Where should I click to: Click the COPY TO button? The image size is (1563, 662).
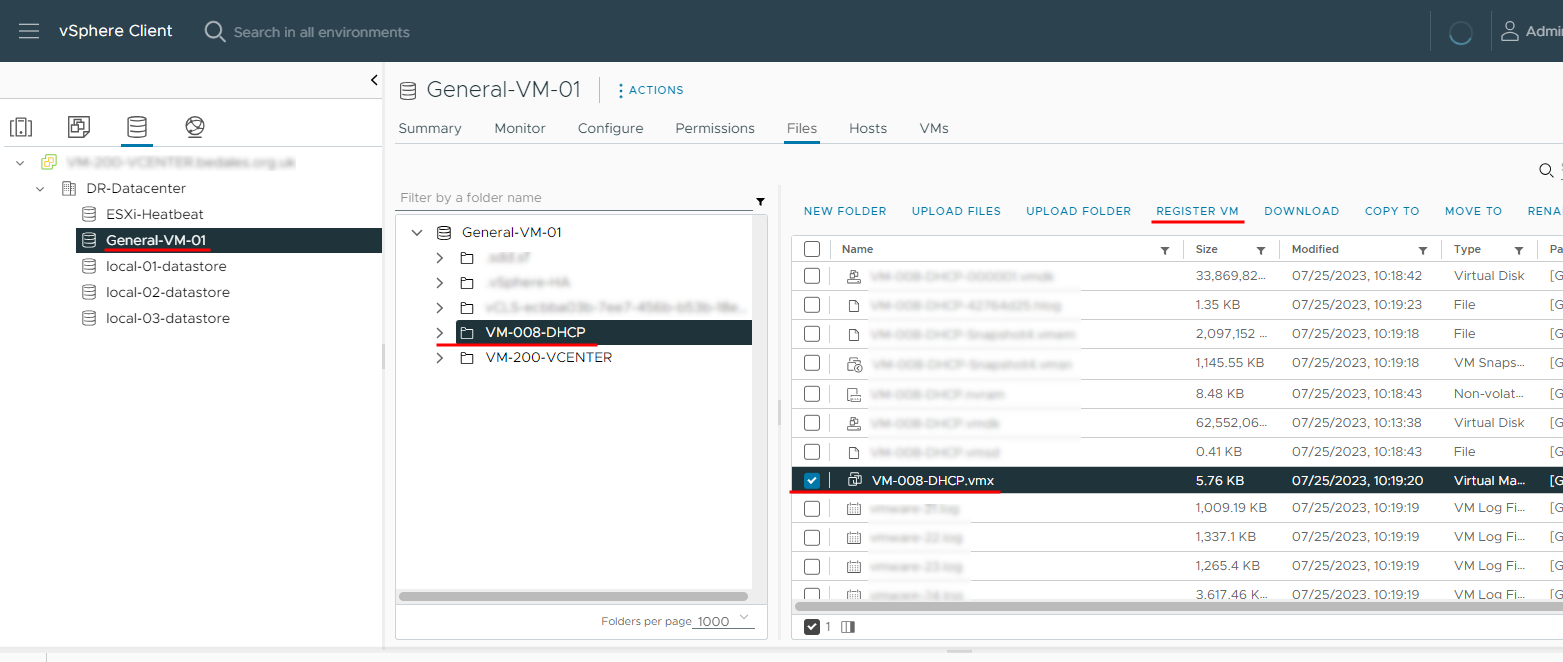coord(1392,211)
